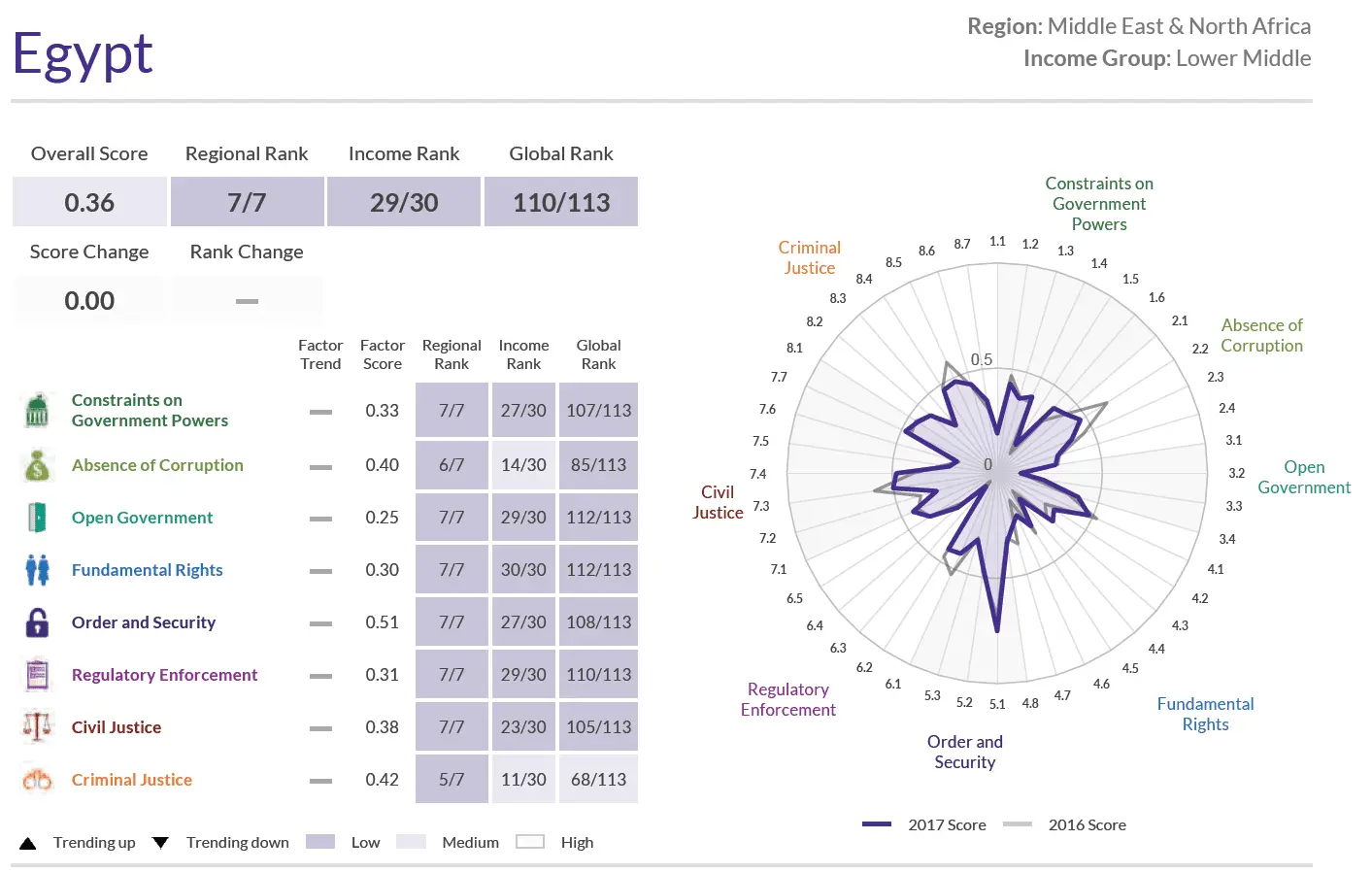Viewport: 1372px width, 873px height.
Task: Click the Factor Trend indicator for Open Government
Action: pyautogui.click(x=320, y=518)
